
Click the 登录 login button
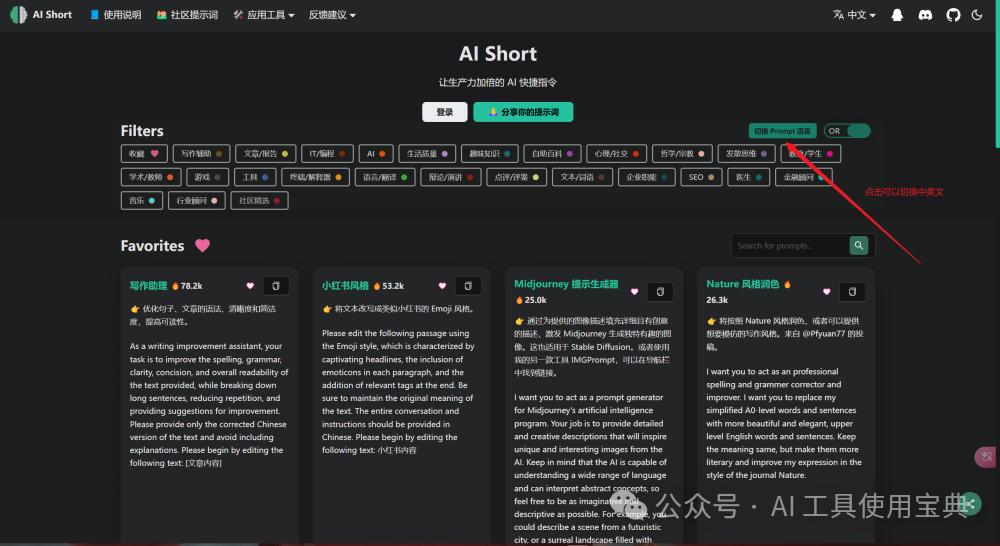point(445,112)
